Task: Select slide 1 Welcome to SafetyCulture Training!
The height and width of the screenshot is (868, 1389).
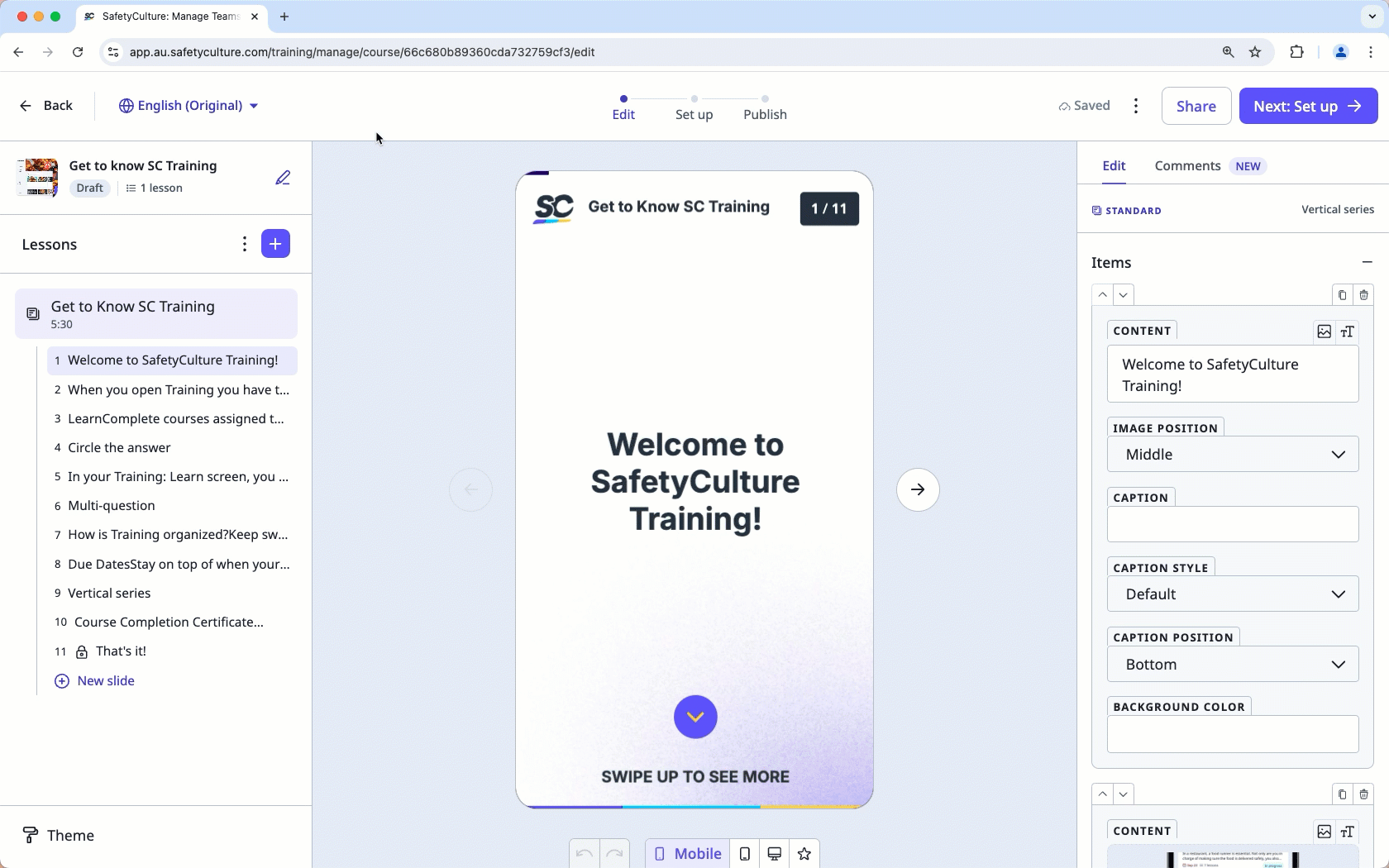Action: click(x=172, y=360)
